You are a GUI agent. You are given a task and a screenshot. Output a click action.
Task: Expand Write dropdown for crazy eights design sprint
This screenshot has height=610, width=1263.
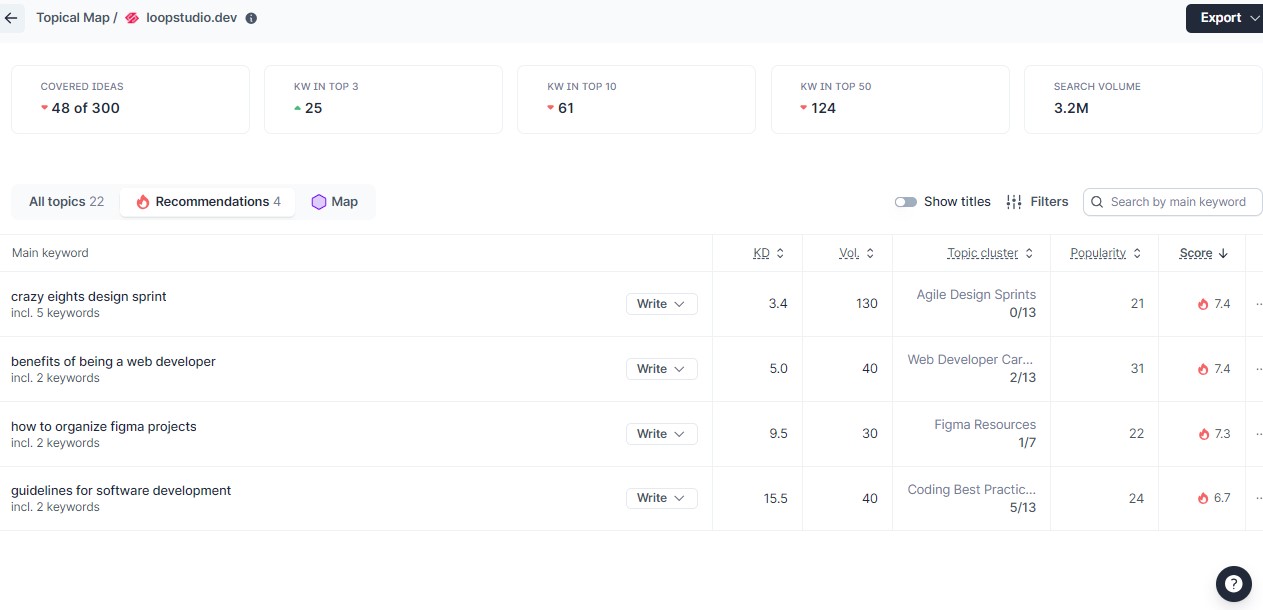coord(661,304)
